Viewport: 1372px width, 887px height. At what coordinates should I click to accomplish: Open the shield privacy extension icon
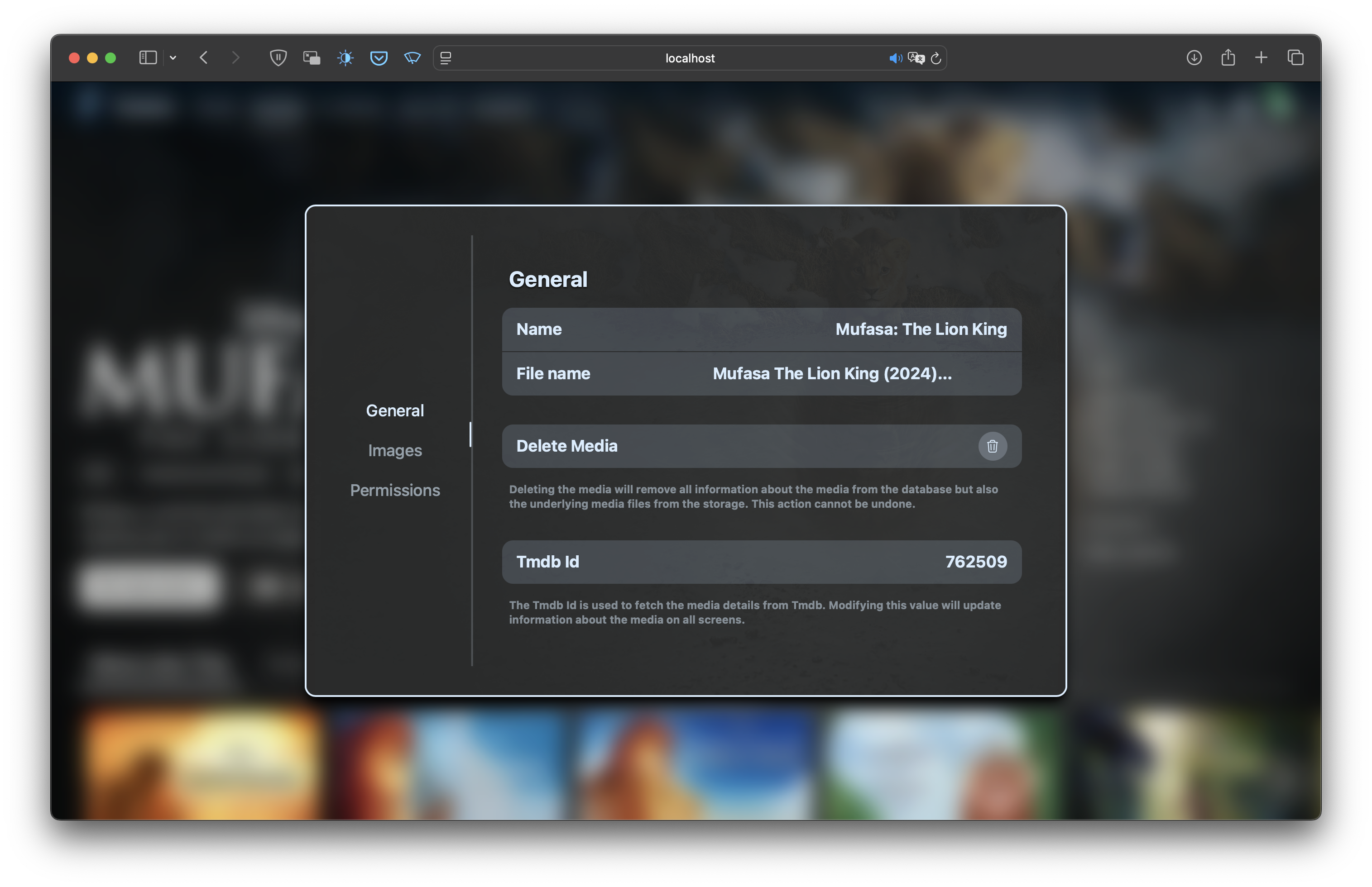(278, 57)
